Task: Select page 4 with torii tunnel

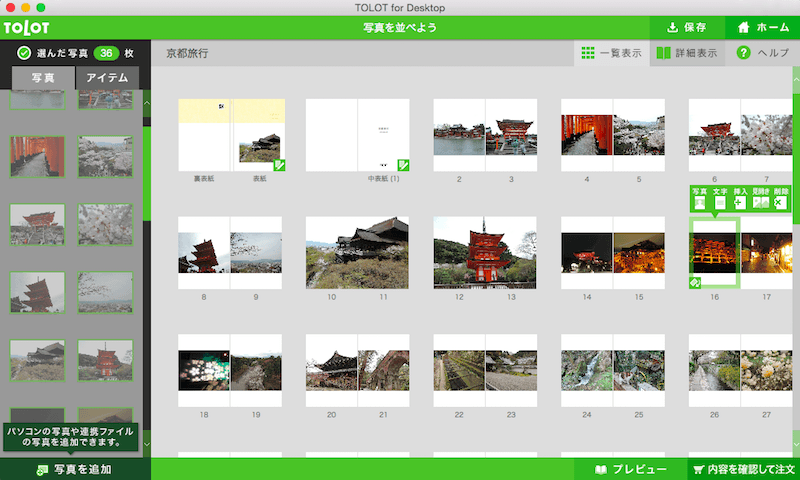Action: tap(587, 135)
